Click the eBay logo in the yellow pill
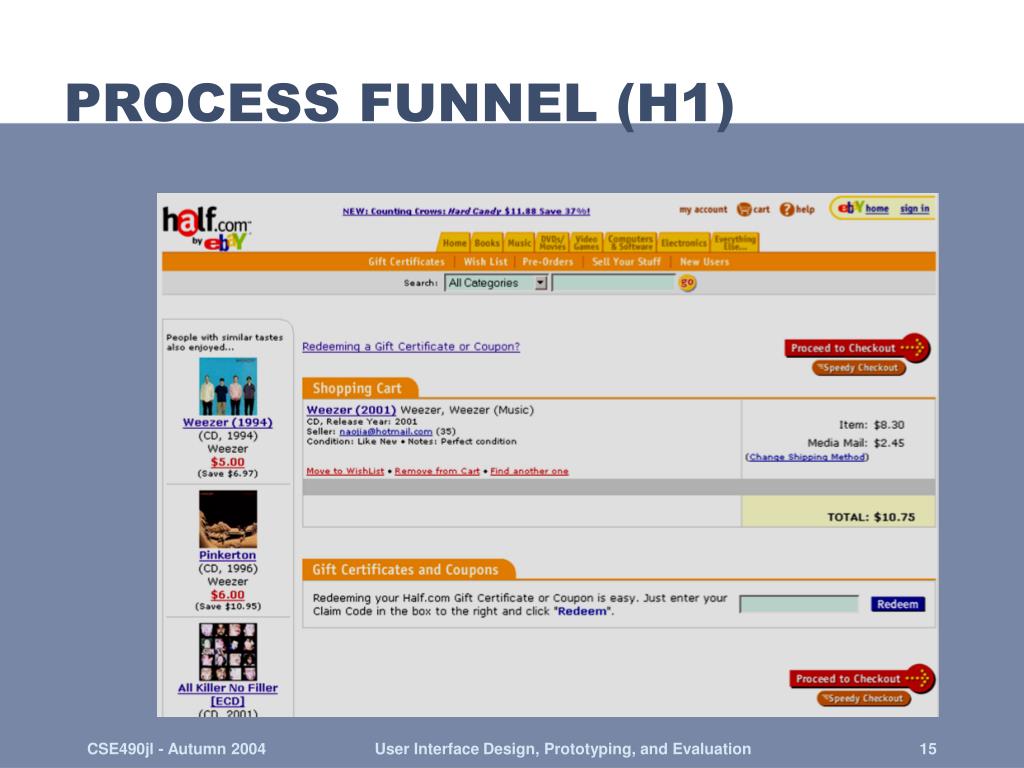The width and height of the screenshot is (1024, 768). (x=851, y=208)
